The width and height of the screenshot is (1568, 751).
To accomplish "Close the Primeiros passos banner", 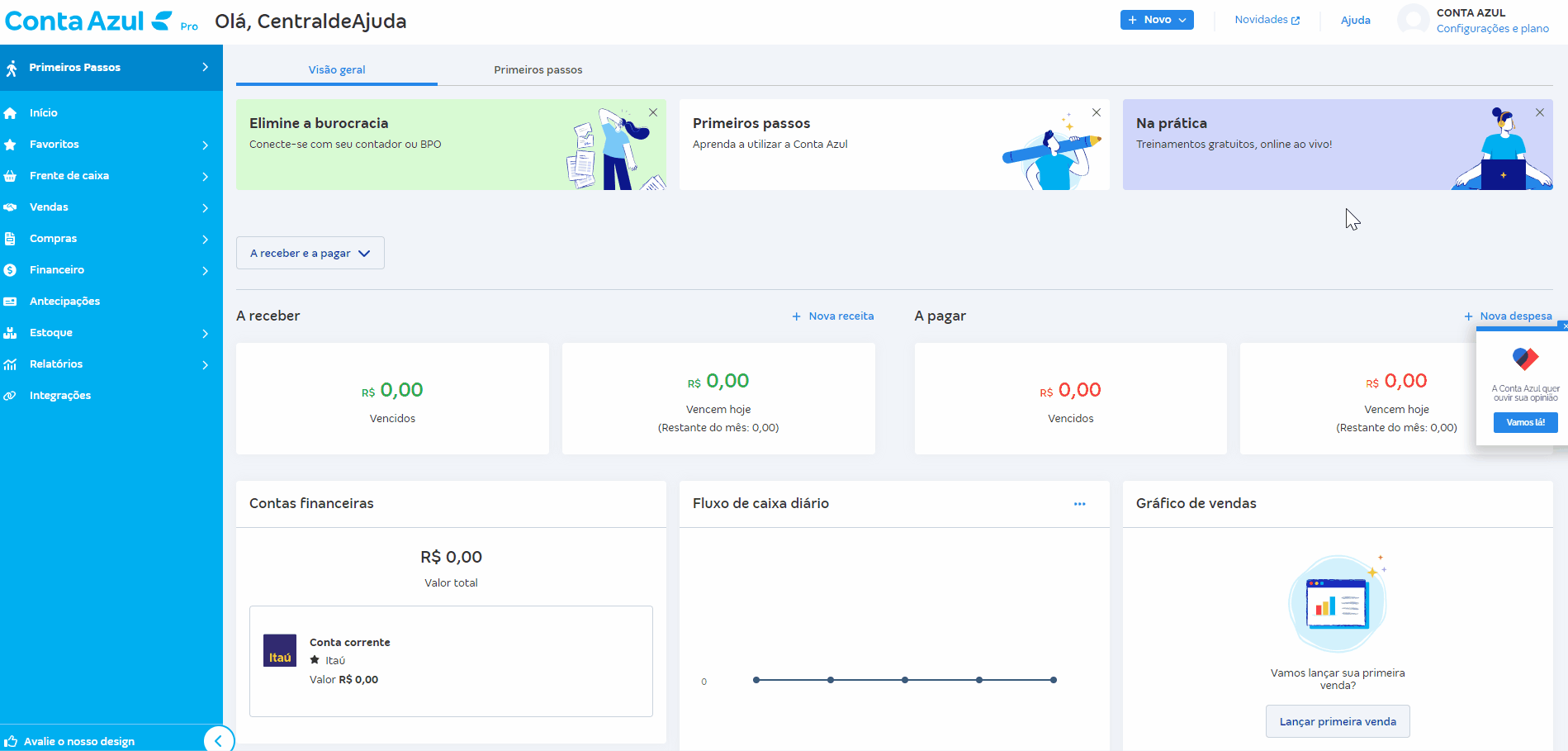I will (1097, 112).
